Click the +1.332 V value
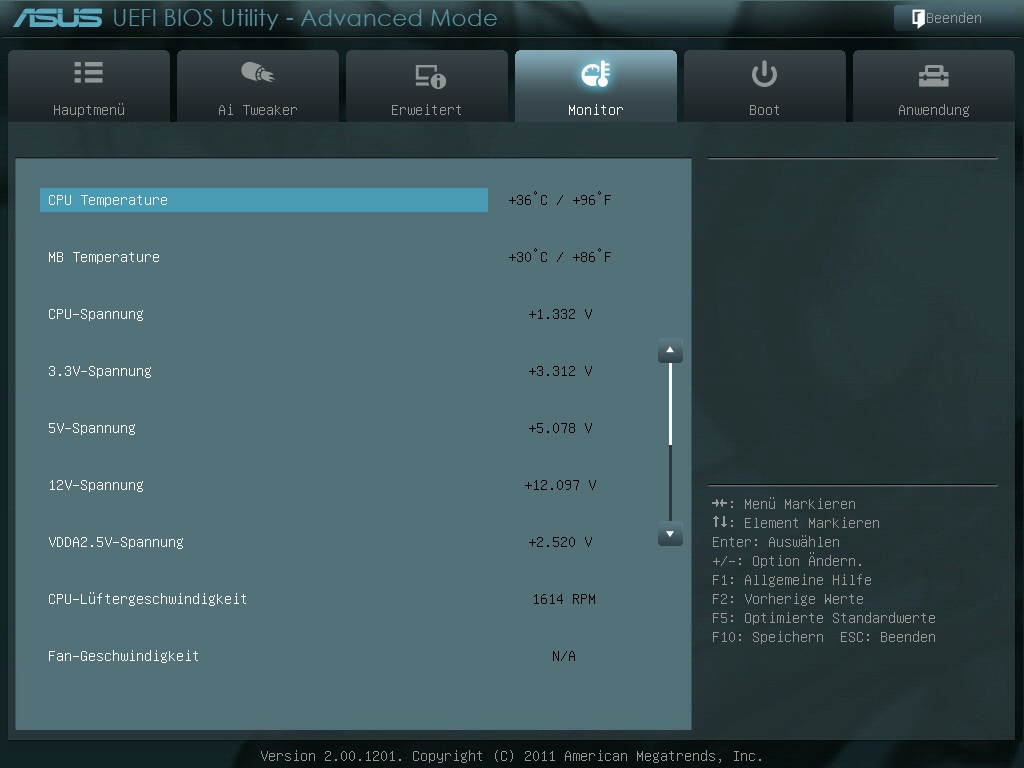The image size is (1024, 768). coord(560,314)
